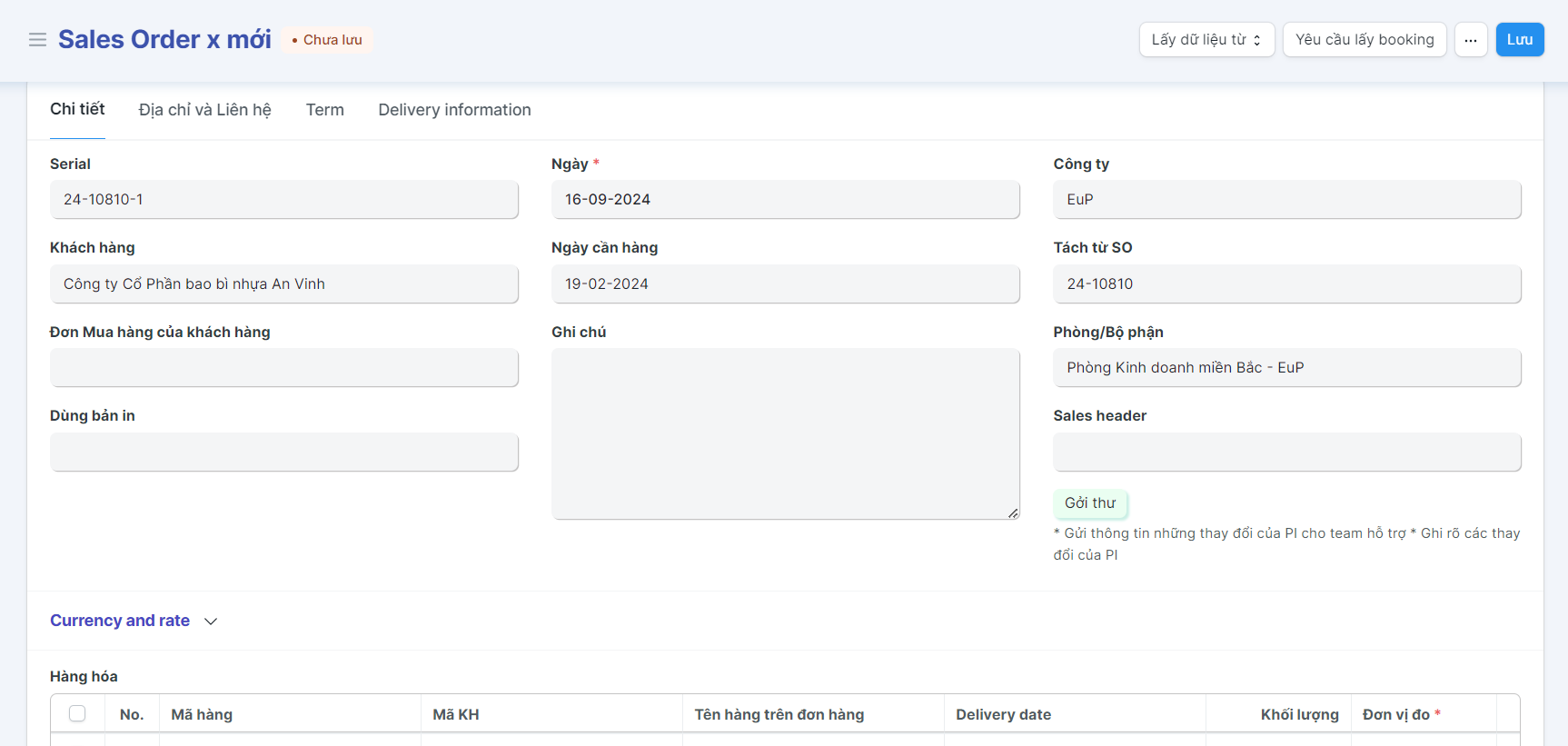The width and height of the screenshot is (1568, 746).
Task: Focus the Khách hàng customer field
Action: (283, 284)
